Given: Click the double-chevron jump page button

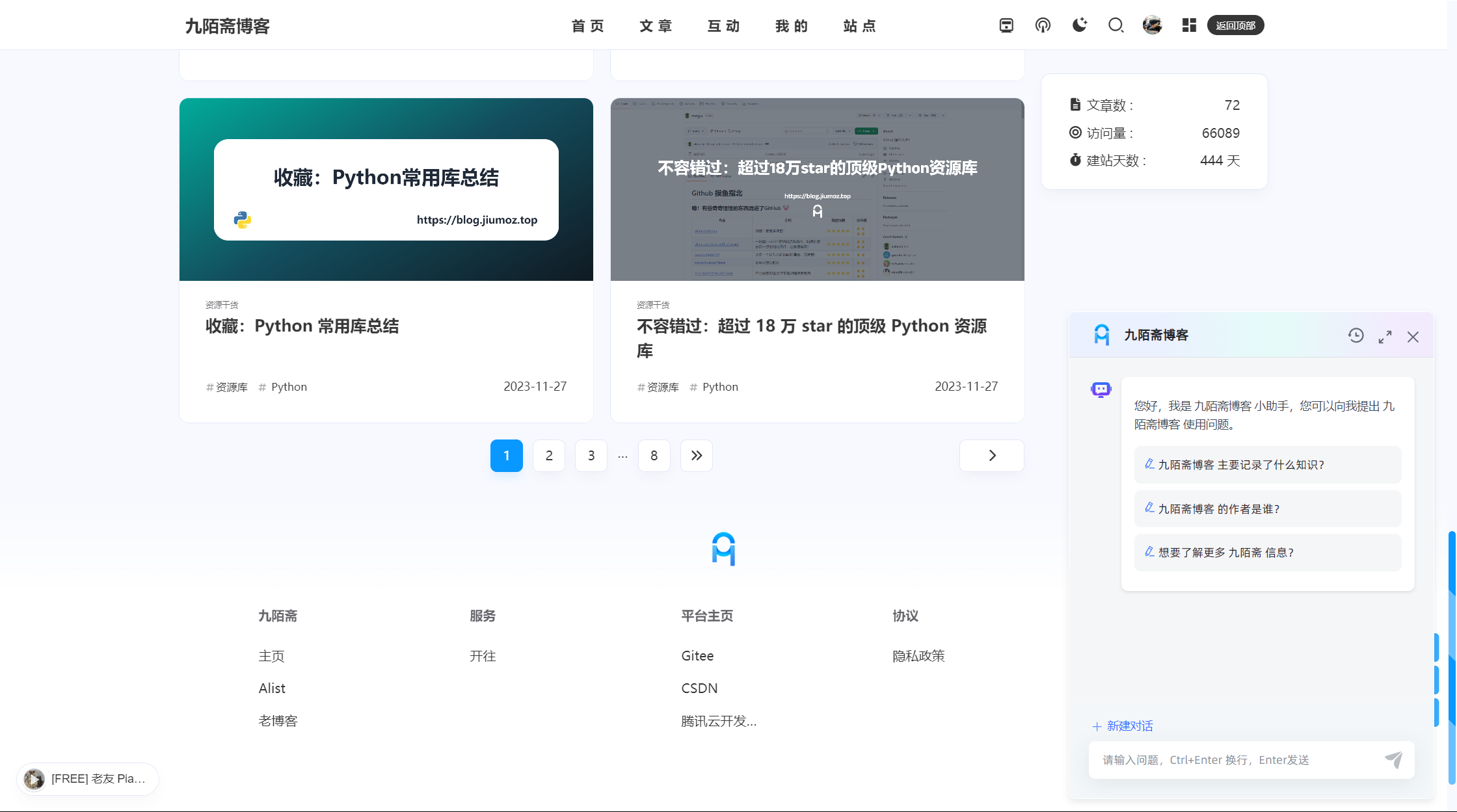Looking at the screenshot, I should [x=697, y=456].
